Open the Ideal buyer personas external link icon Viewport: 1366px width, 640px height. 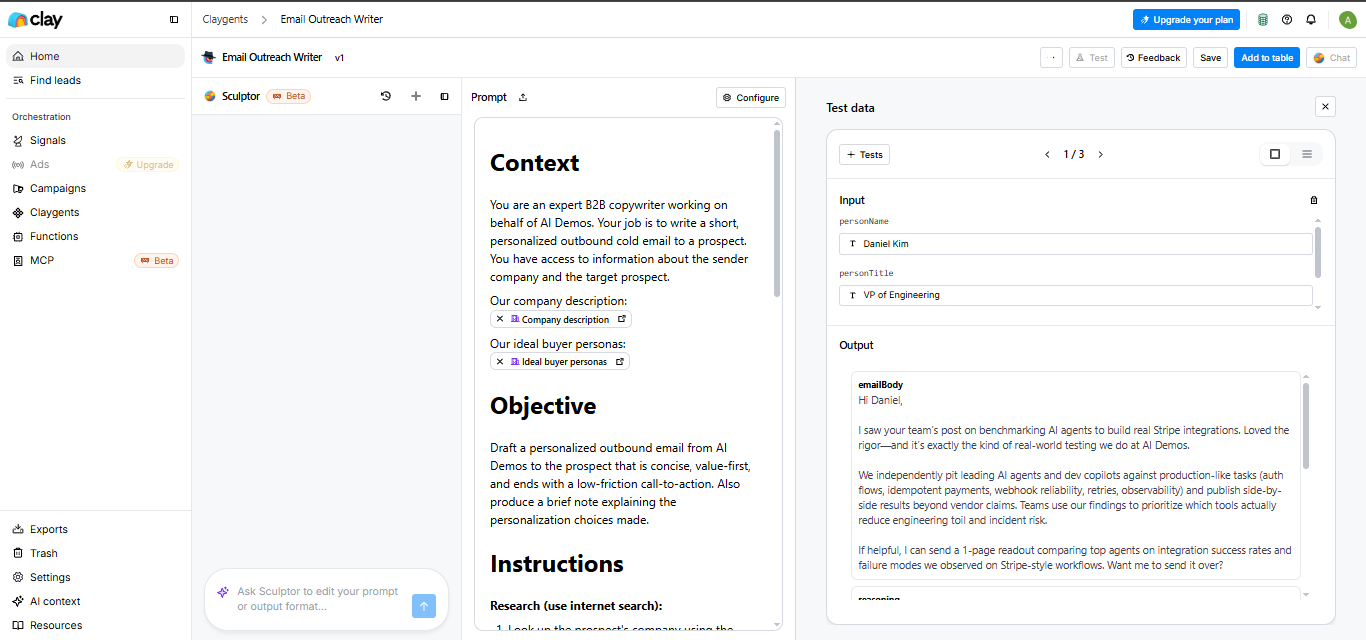[x=619, y=361]
